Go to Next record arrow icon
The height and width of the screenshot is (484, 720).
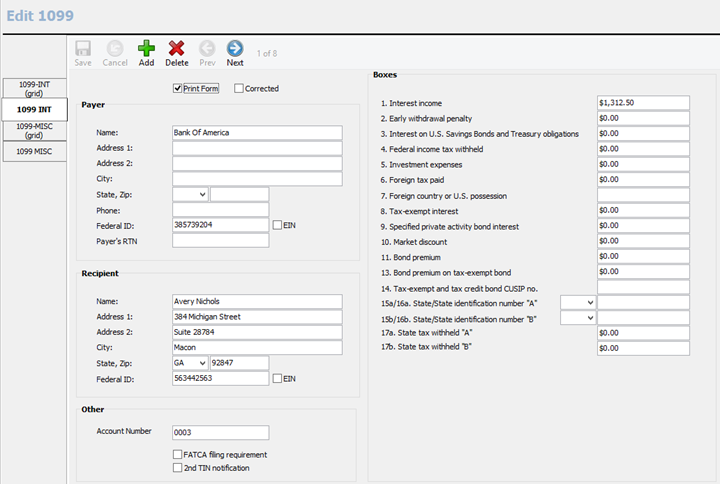(235, 48)
